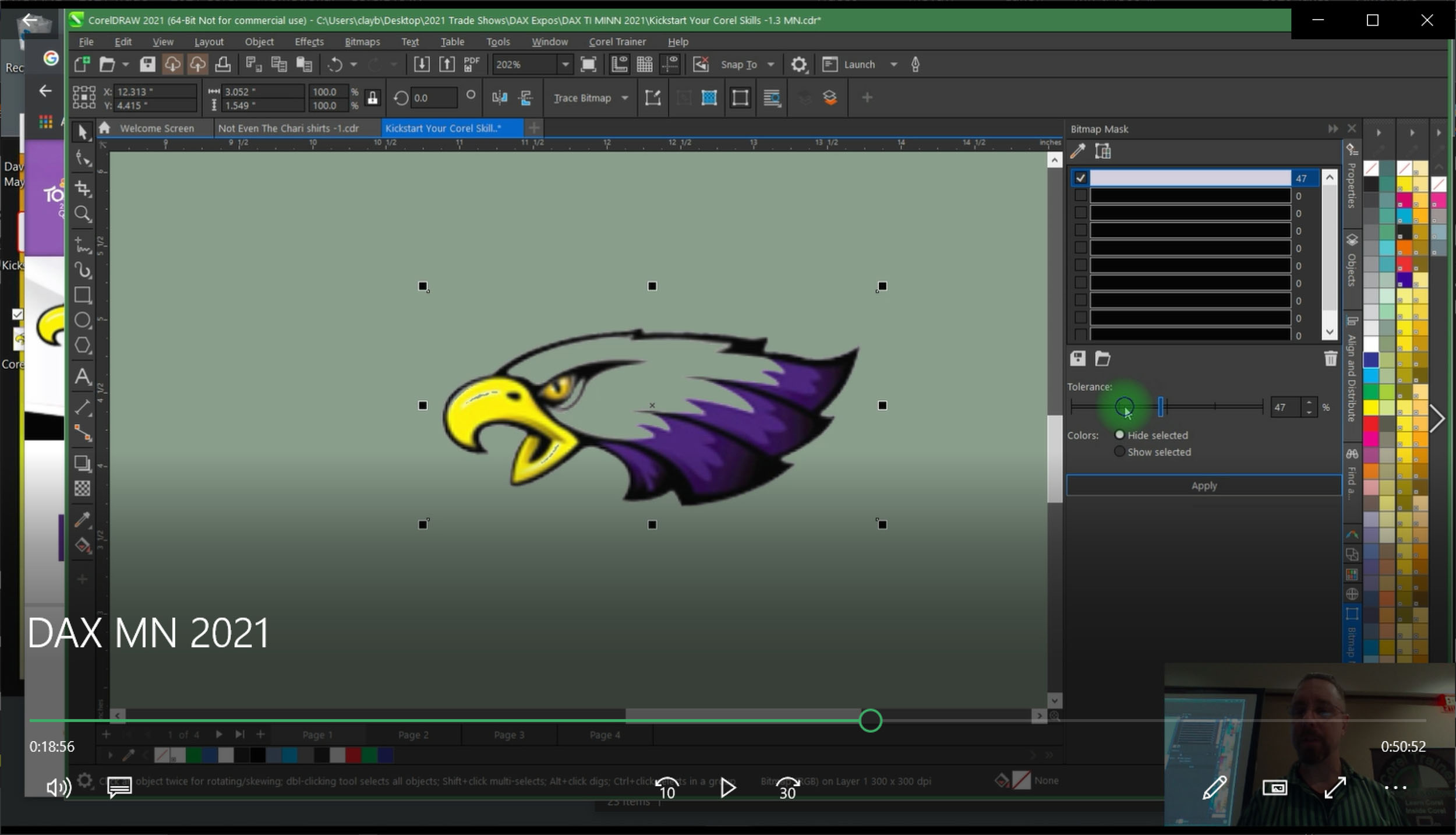The image size is (1456, 835).
Task: Switch to the Page 2 tab
Action: (412, 734)
